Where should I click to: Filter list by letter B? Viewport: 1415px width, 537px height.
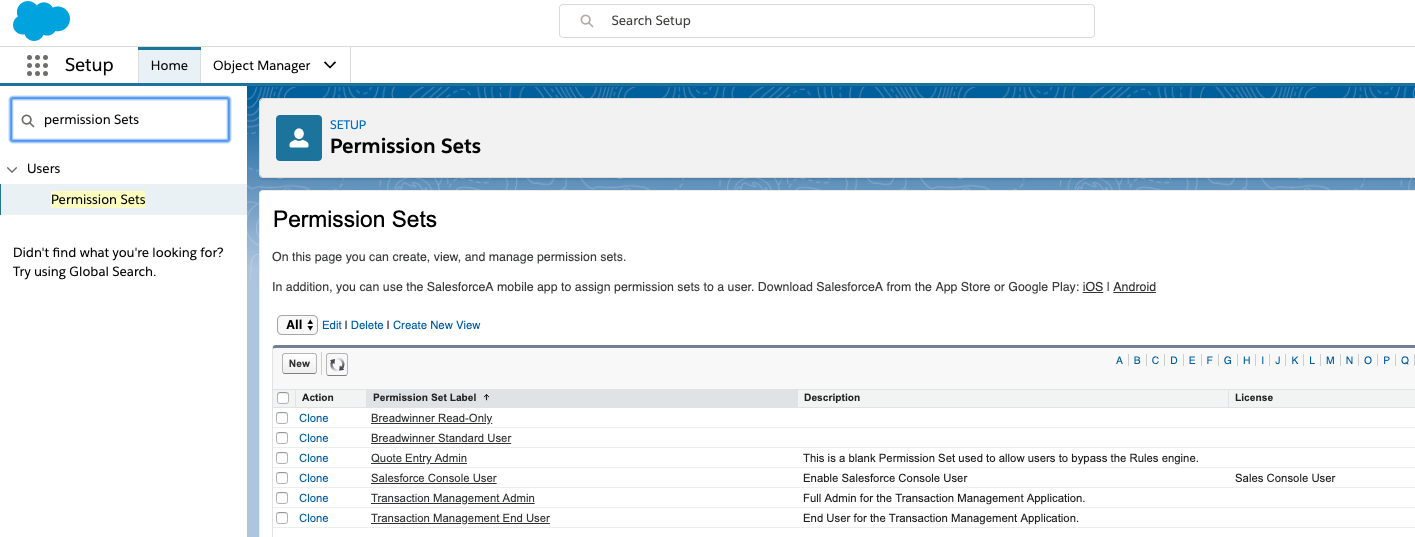[1137, 361]
